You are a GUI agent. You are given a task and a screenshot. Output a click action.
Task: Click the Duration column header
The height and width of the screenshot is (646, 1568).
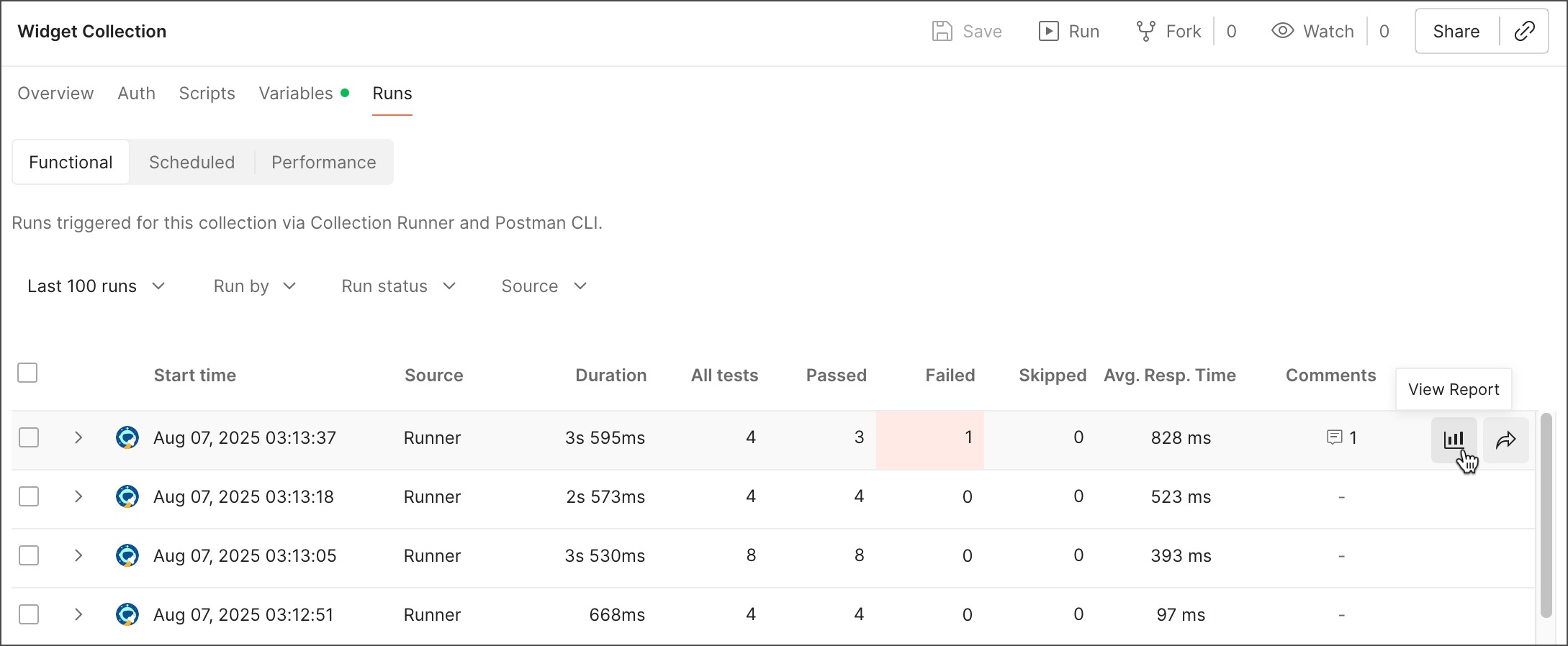tap(610, 375)
